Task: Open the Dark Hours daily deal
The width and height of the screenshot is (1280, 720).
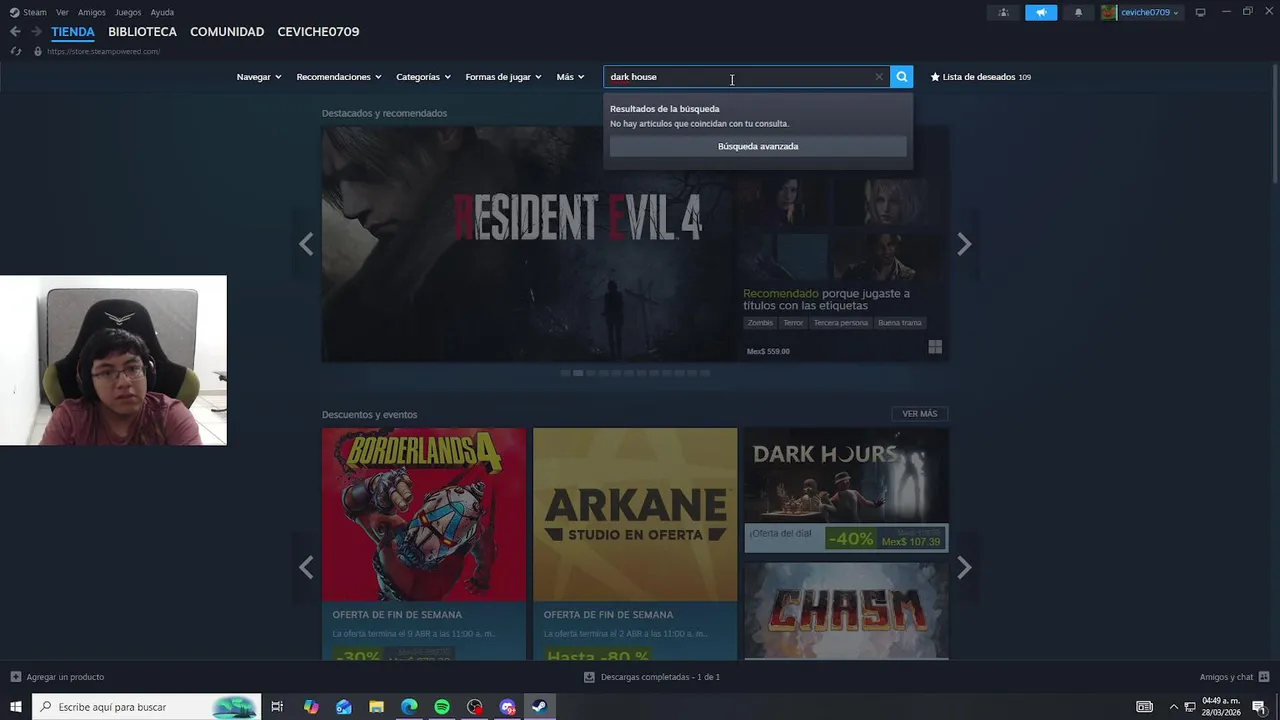Action: 846,490
